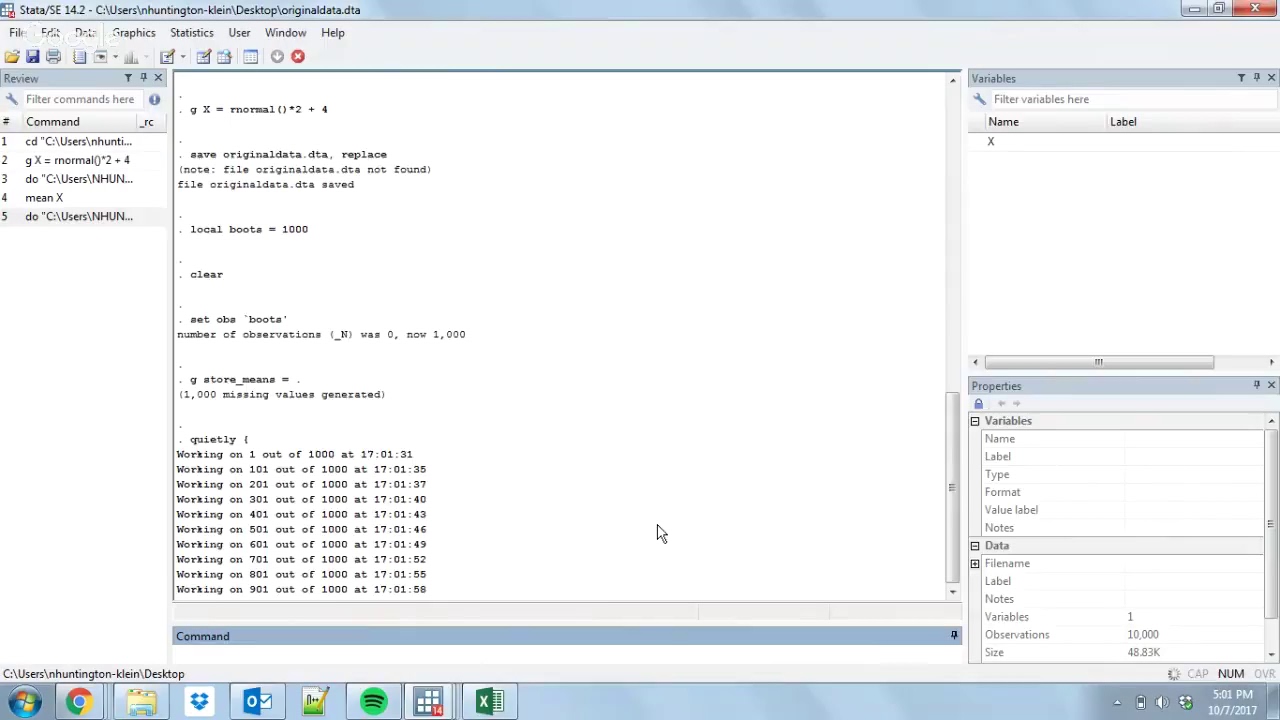
Task: Click the Variables panel horizontal scrollbar thumb
Action: point(1099,362)
